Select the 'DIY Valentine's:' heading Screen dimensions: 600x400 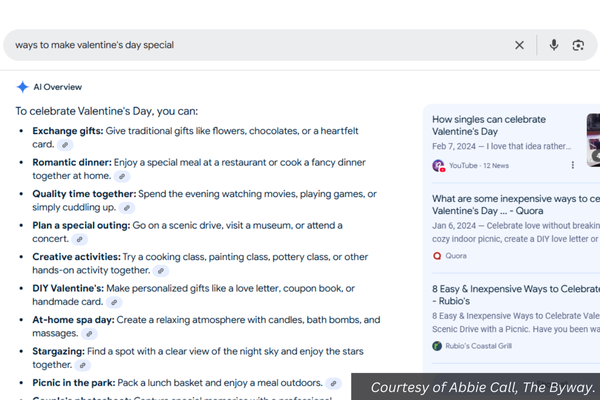pyautogui.click(x=68, y=288)
